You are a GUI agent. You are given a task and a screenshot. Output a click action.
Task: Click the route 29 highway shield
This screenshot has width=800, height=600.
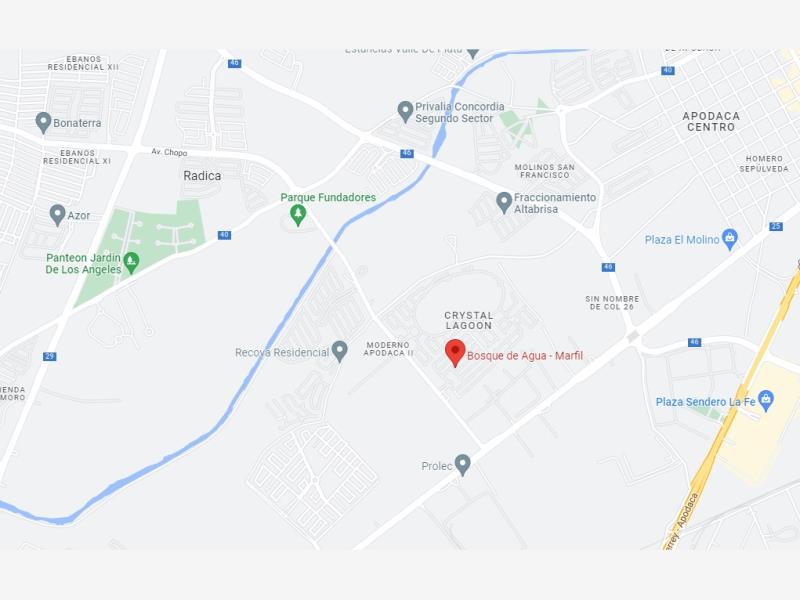(x=49, y=356)
